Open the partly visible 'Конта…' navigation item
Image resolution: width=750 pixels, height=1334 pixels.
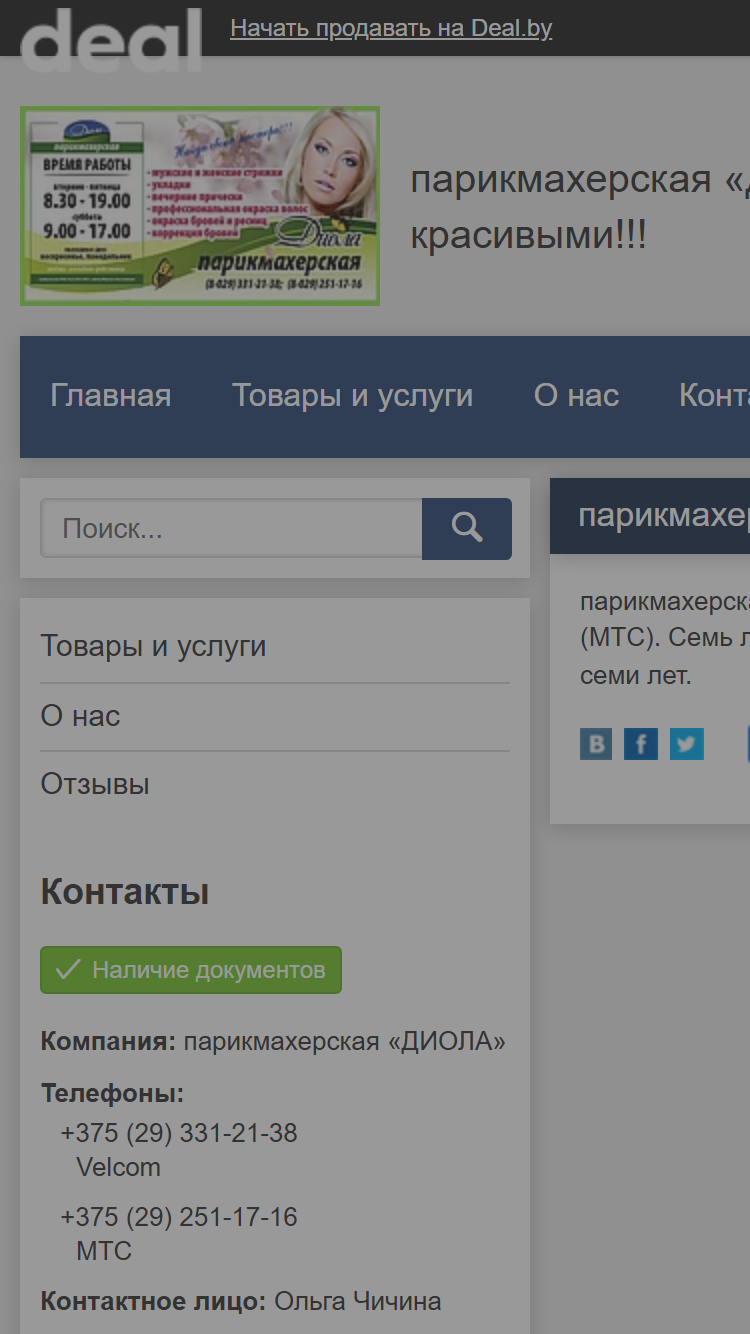point(714,396)
